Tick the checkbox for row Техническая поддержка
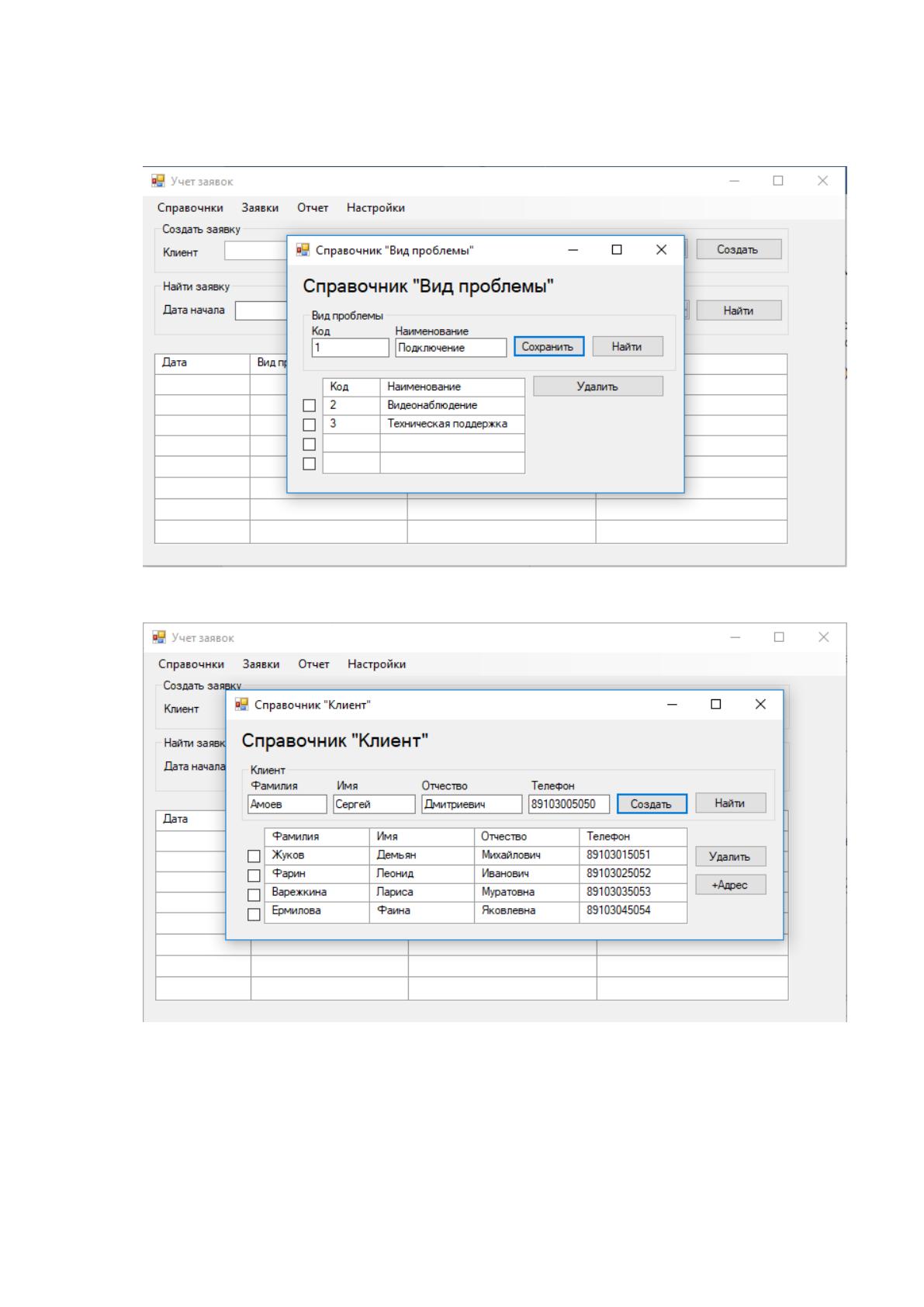The width and height of the screenshot is (924, 1307). coord(309,425)
